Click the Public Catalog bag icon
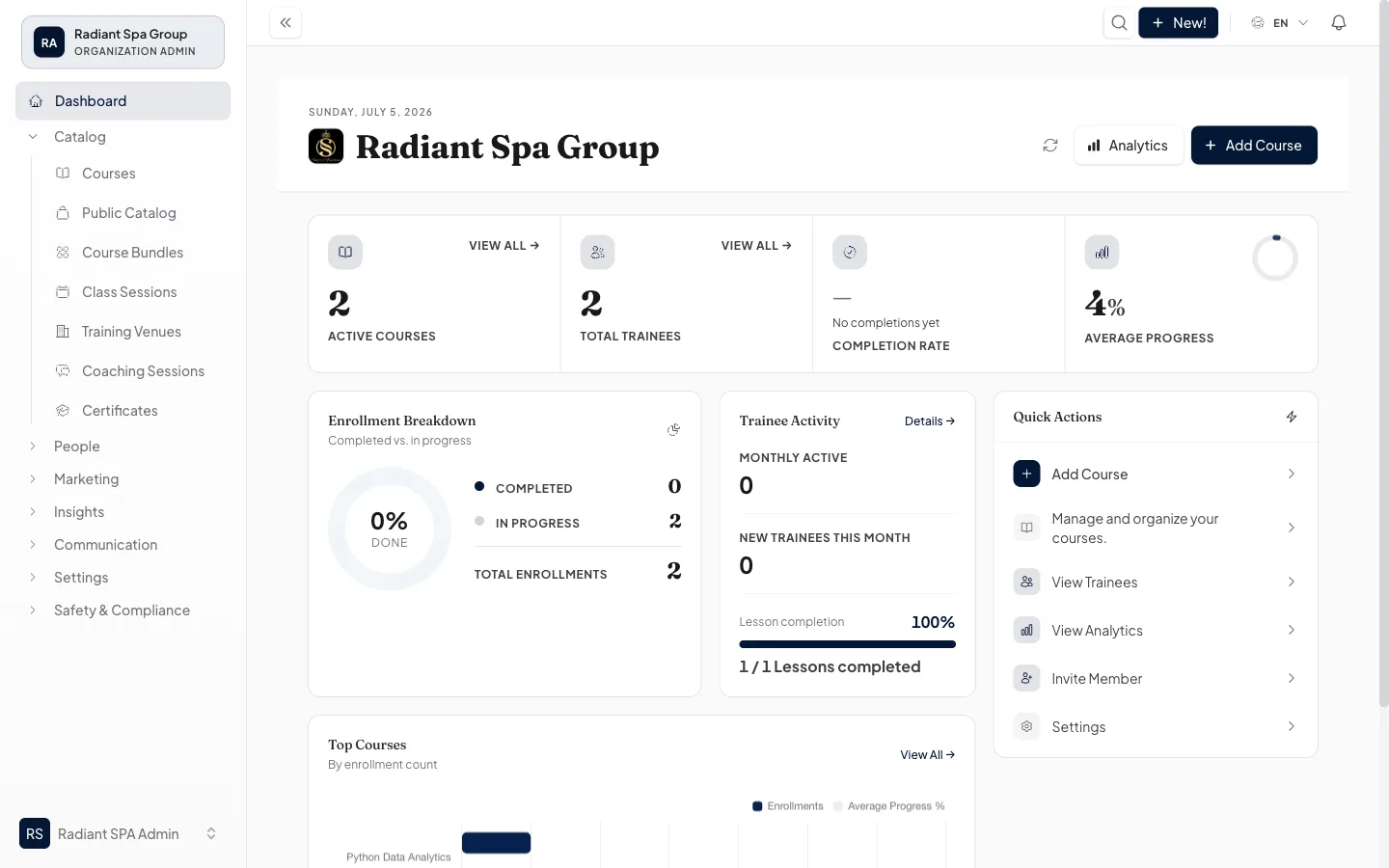1389x868 pixels. pyautogui.click(x=63, y=212)
